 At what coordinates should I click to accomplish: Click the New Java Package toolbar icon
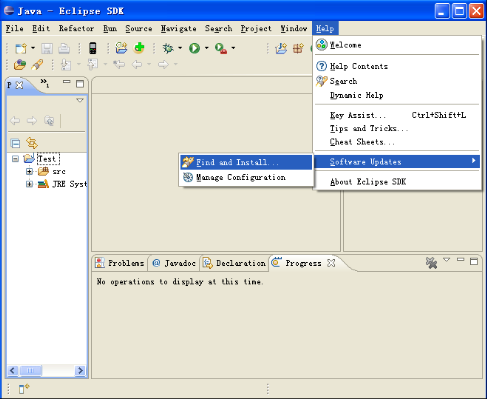coord(121,48)
